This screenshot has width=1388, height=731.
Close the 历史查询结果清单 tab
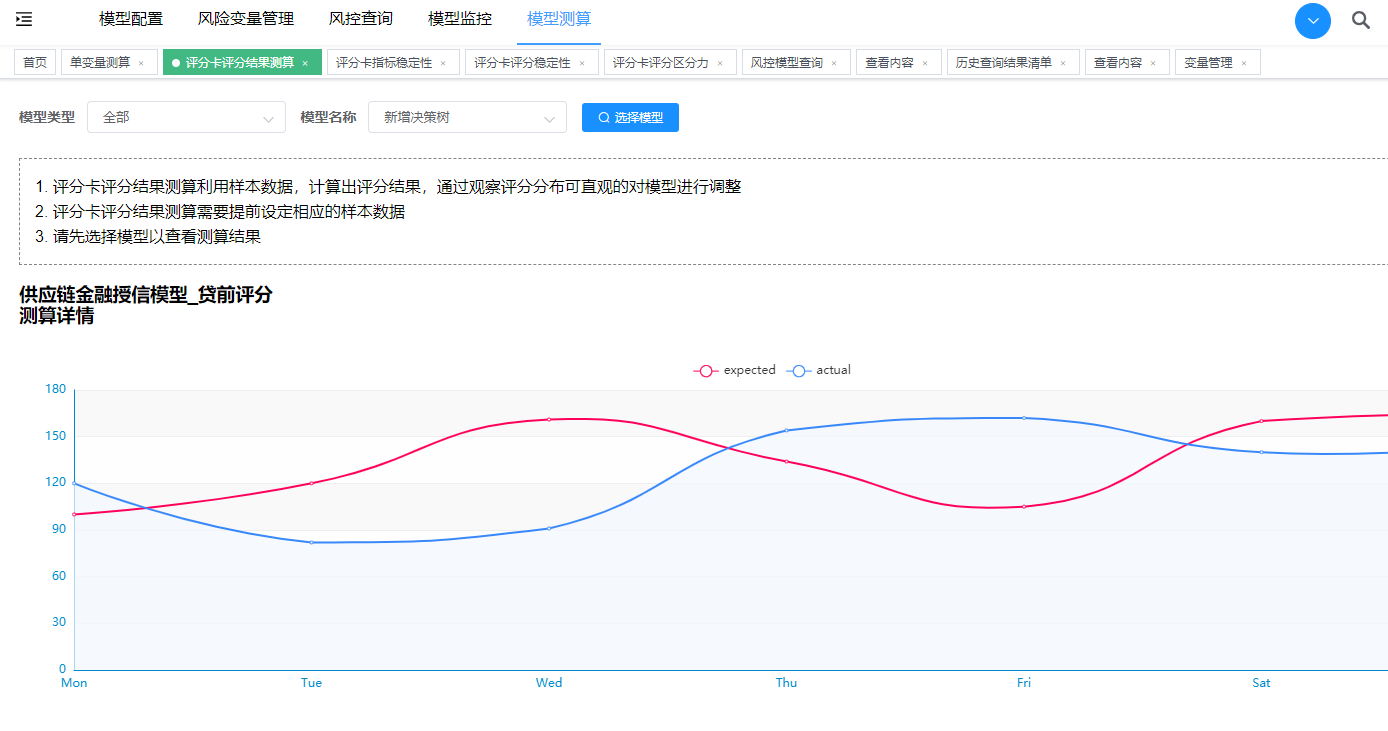click(1063, 63)
